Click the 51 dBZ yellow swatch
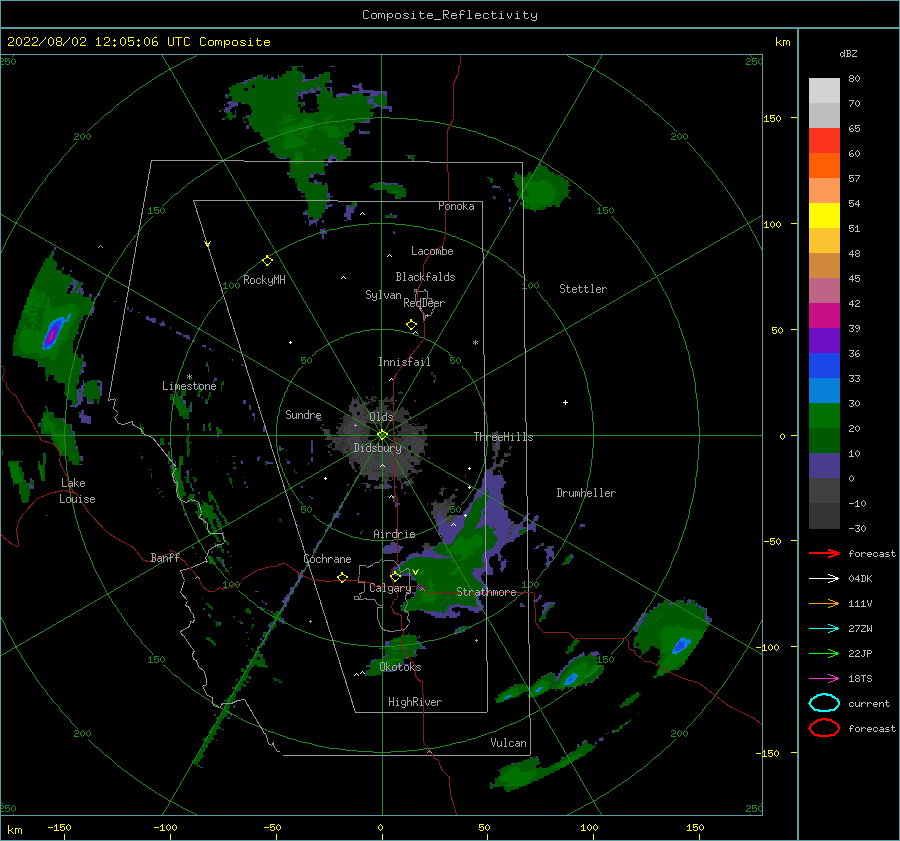Image resolution: width=900 pixels, height=841 pixels. (824, 215)
